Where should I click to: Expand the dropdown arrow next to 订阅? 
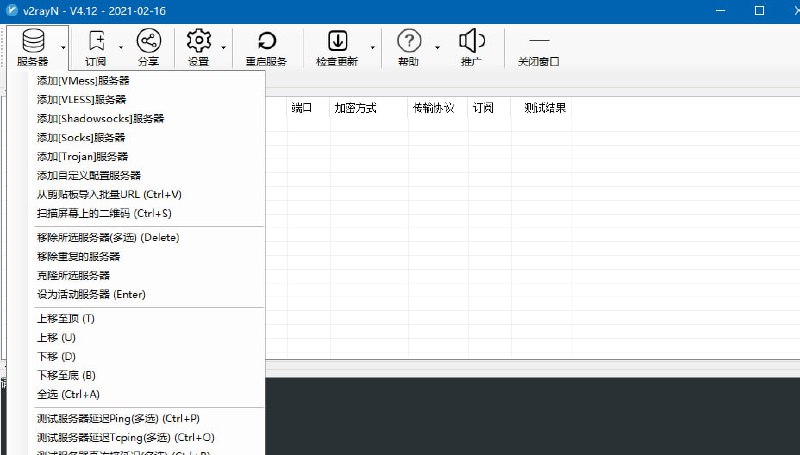click(x=121, y=47)
